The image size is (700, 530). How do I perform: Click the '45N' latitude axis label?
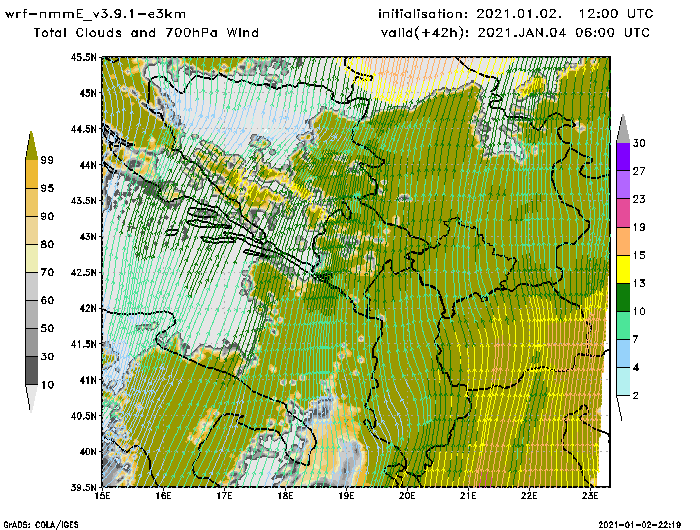88,93
